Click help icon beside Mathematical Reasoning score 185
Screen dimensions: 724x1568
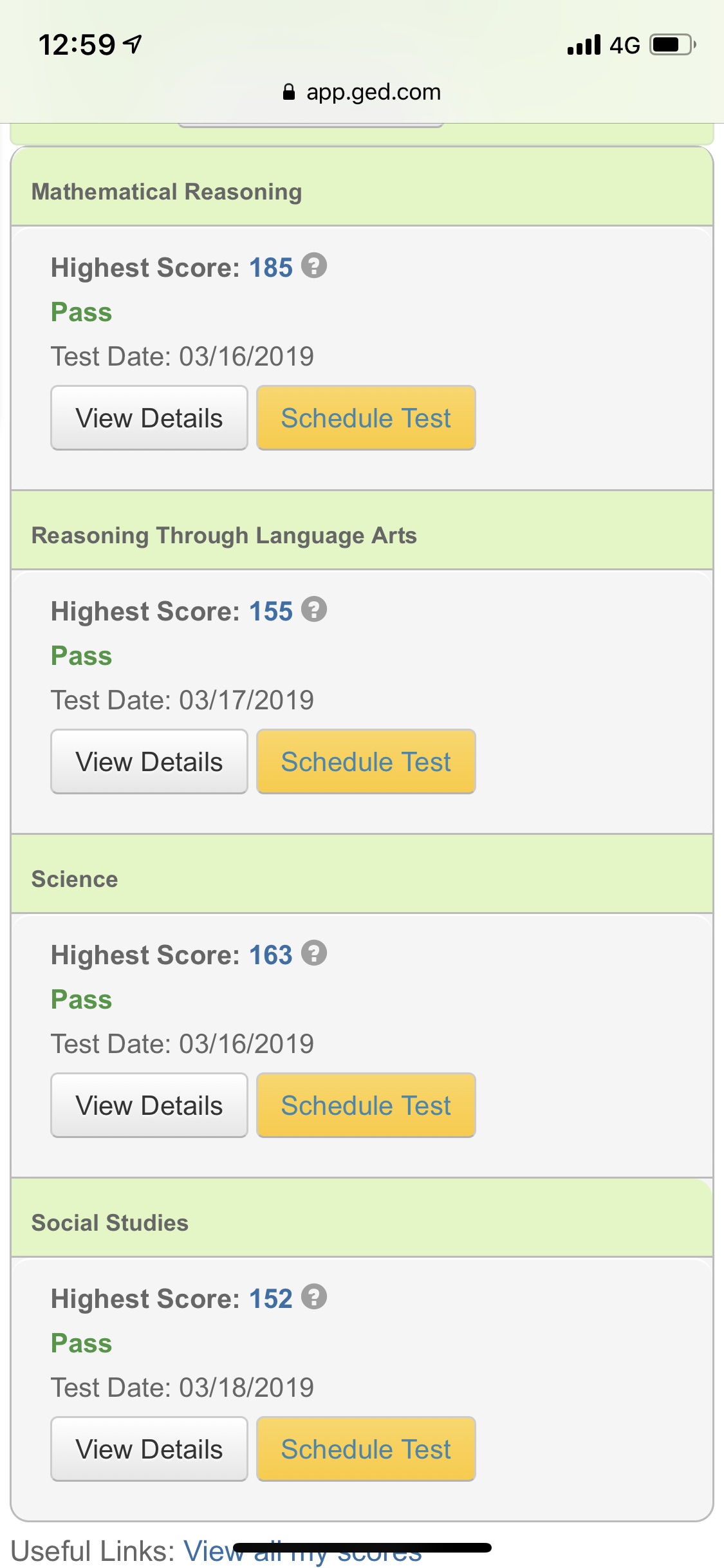pos(314,266)
